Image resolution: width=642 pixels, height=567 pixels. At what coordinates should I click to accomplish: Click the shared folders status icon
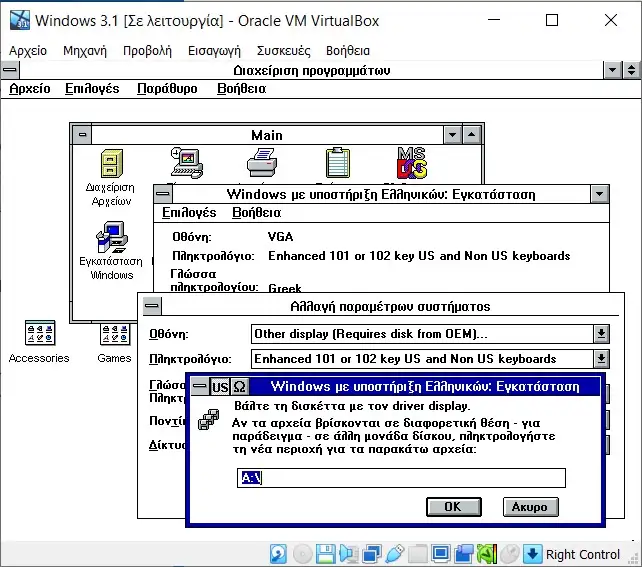point(418,554)
